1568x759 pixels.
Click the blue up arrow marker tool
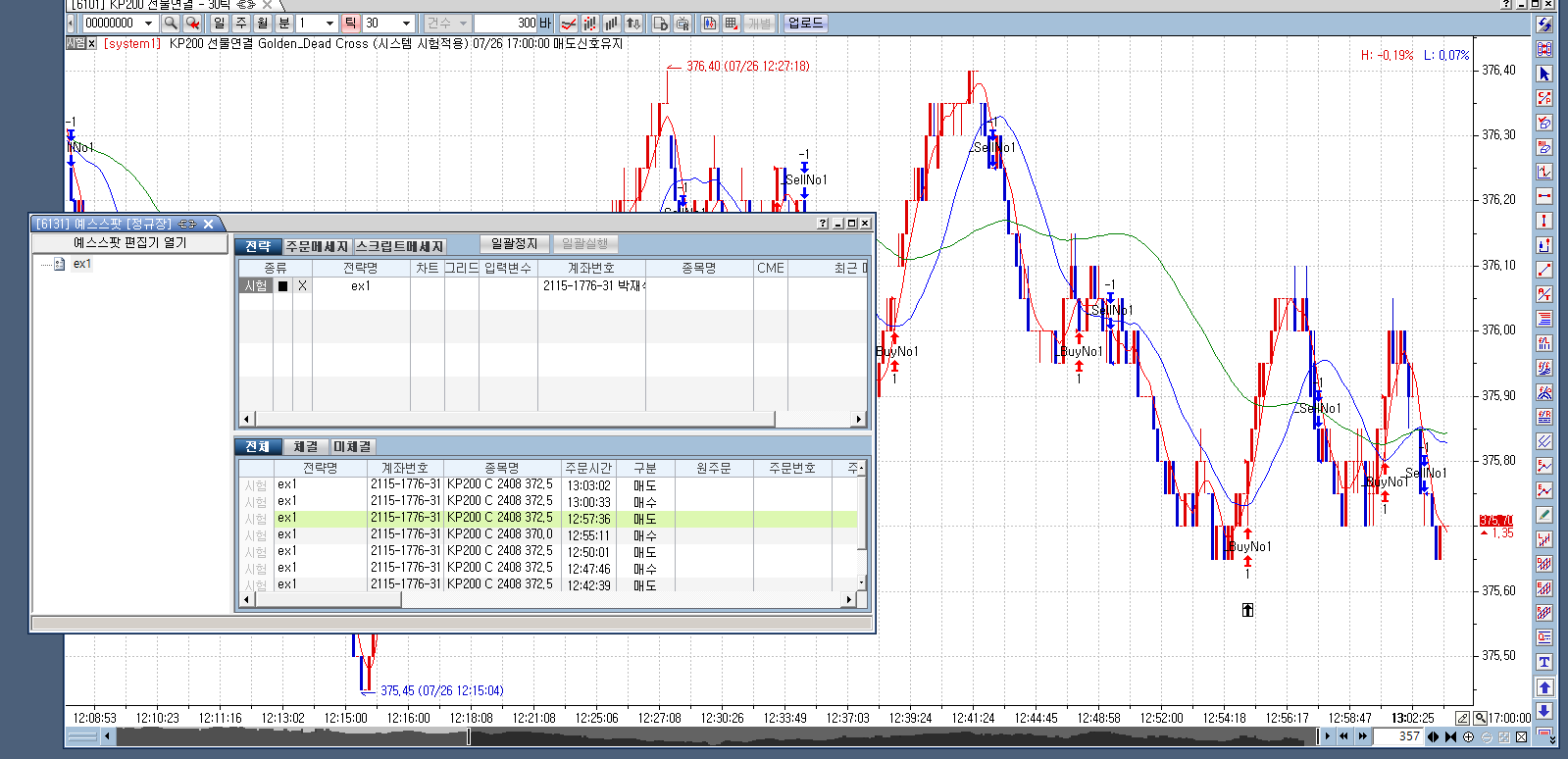click(1544, 686)
